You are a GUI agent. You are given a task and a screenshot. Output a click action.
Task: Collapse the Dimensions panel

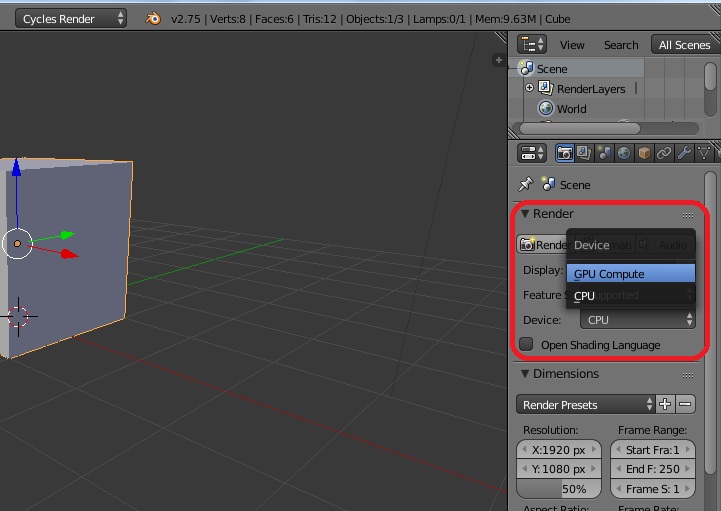[x=526, y=374]
